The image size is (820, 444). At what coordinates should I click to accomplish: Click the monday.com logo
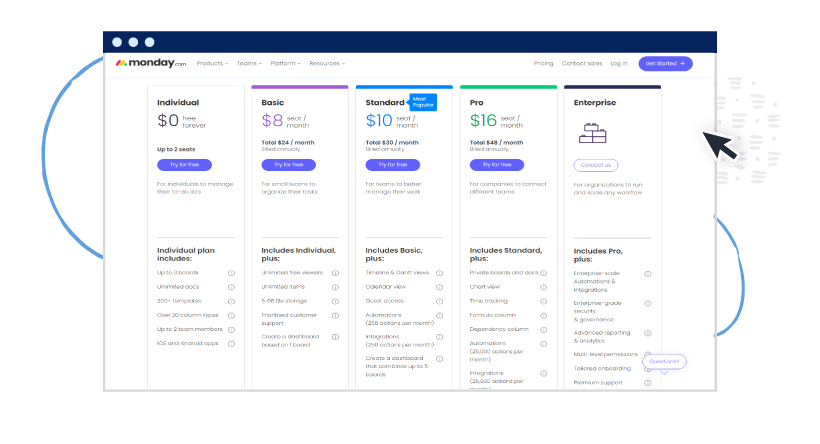tap(151, 63)
